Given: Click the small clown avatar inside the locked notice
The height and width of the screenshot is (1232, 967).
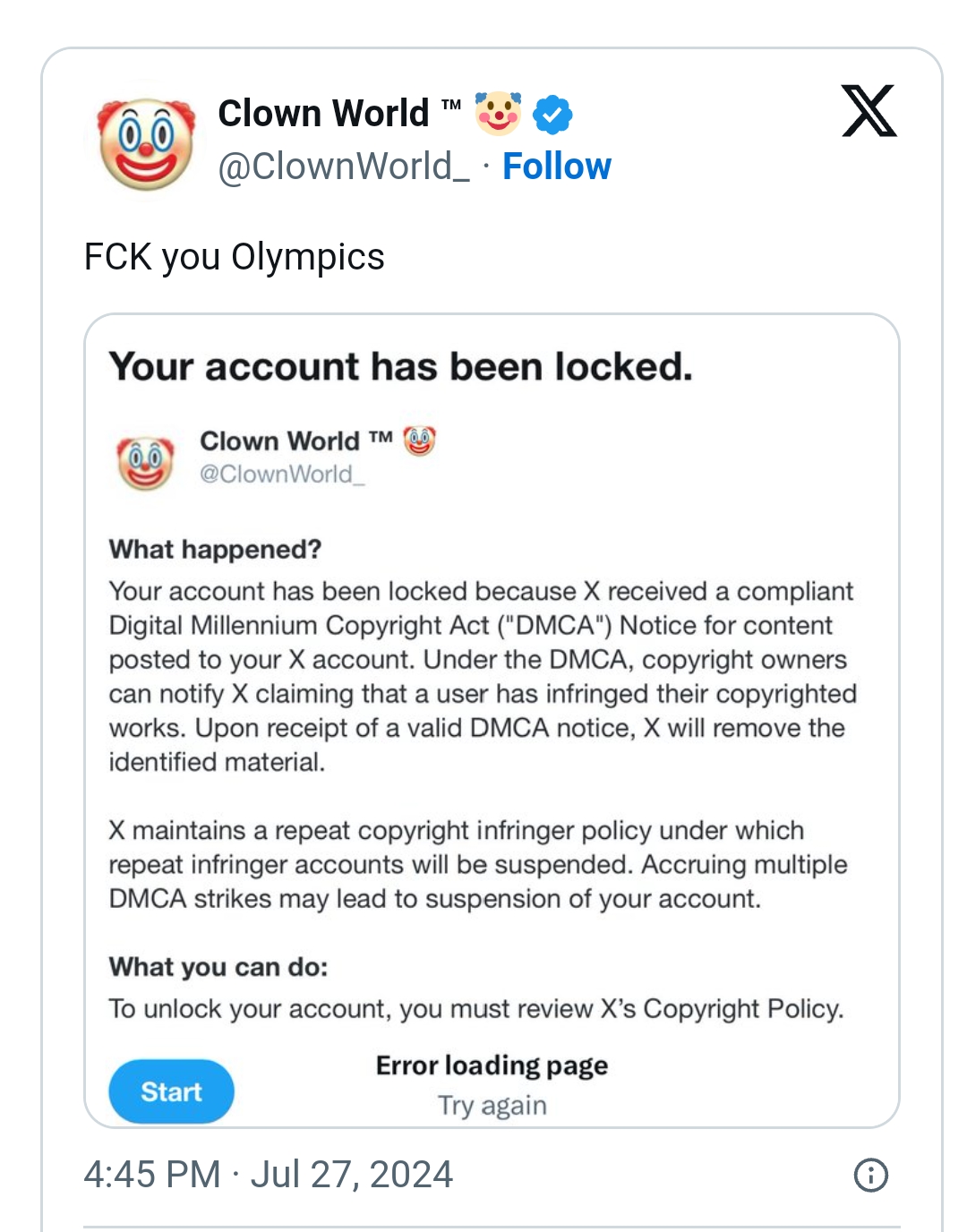Looking at the screenshot, I should (x=145, y=463).
